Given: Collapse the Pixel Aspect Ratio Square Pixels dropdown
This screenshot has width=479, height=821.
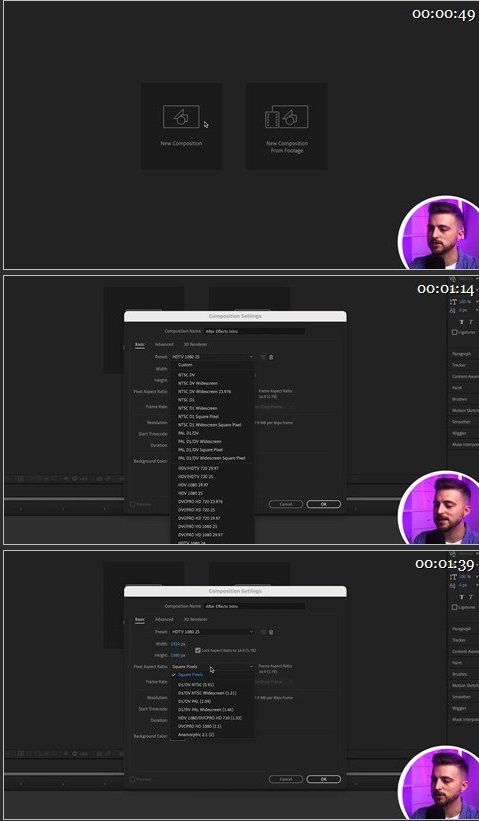Looking at the screenshot, I should (x=213, y=667).
